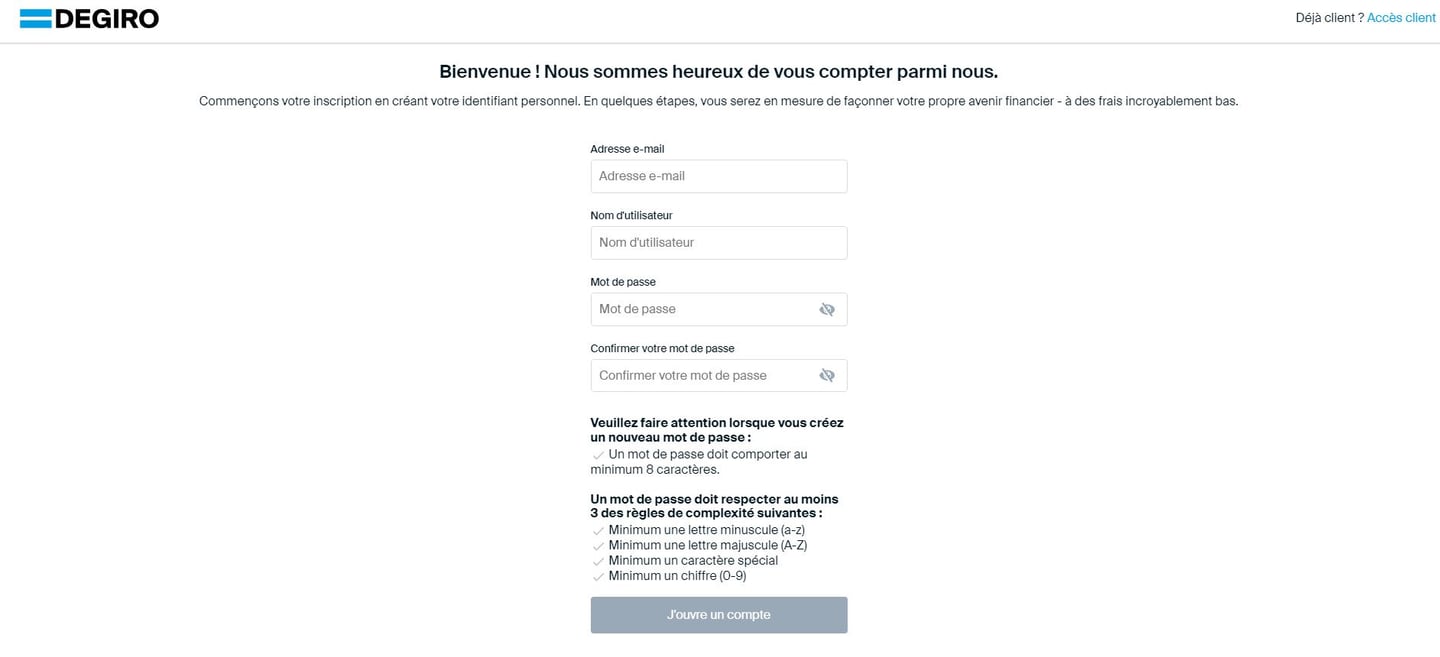The width and height of the screenshot is (1440, 657).
Task: Show password using Mot de passe eye icon
Action: (827, 310)
